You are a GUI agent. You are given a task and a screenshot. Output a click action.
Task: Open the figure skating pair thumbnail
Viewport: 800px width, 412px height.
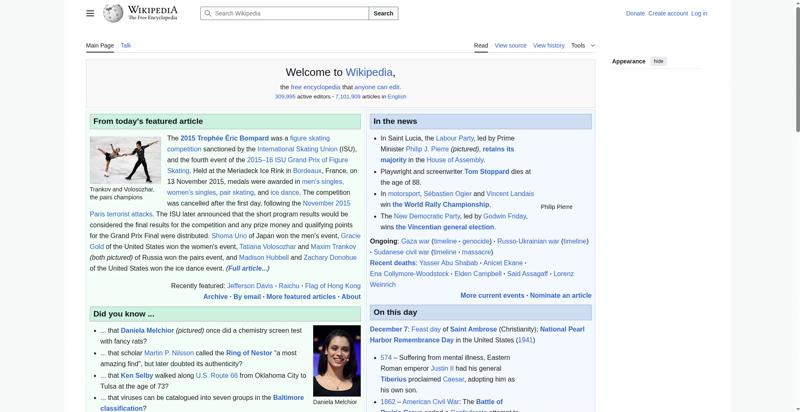coord(125,159)
